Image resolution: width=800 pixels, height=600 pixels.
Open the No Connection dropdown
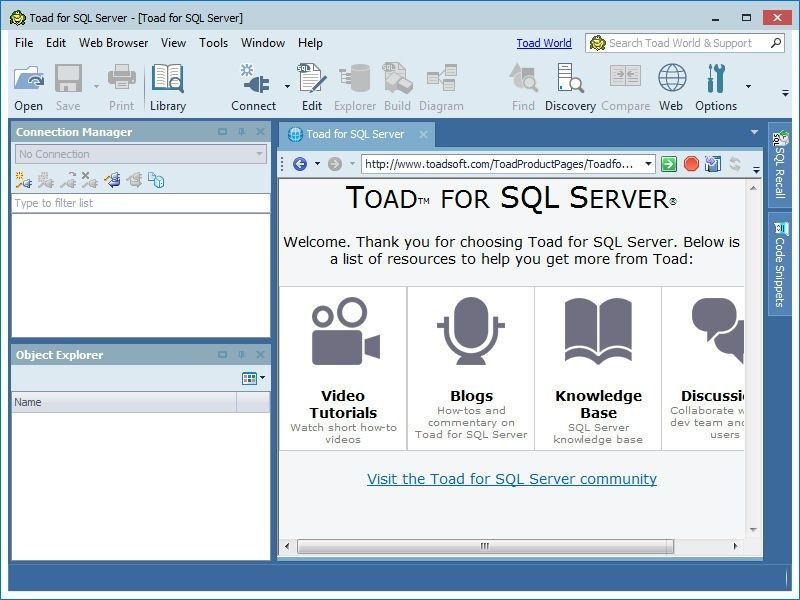click(x=141, y=154)
